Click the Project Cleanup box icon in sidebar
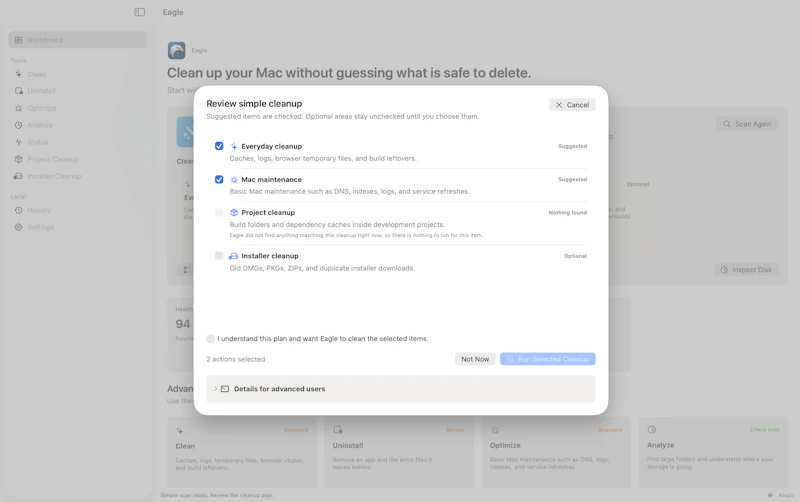 click(x=19, y=159)
